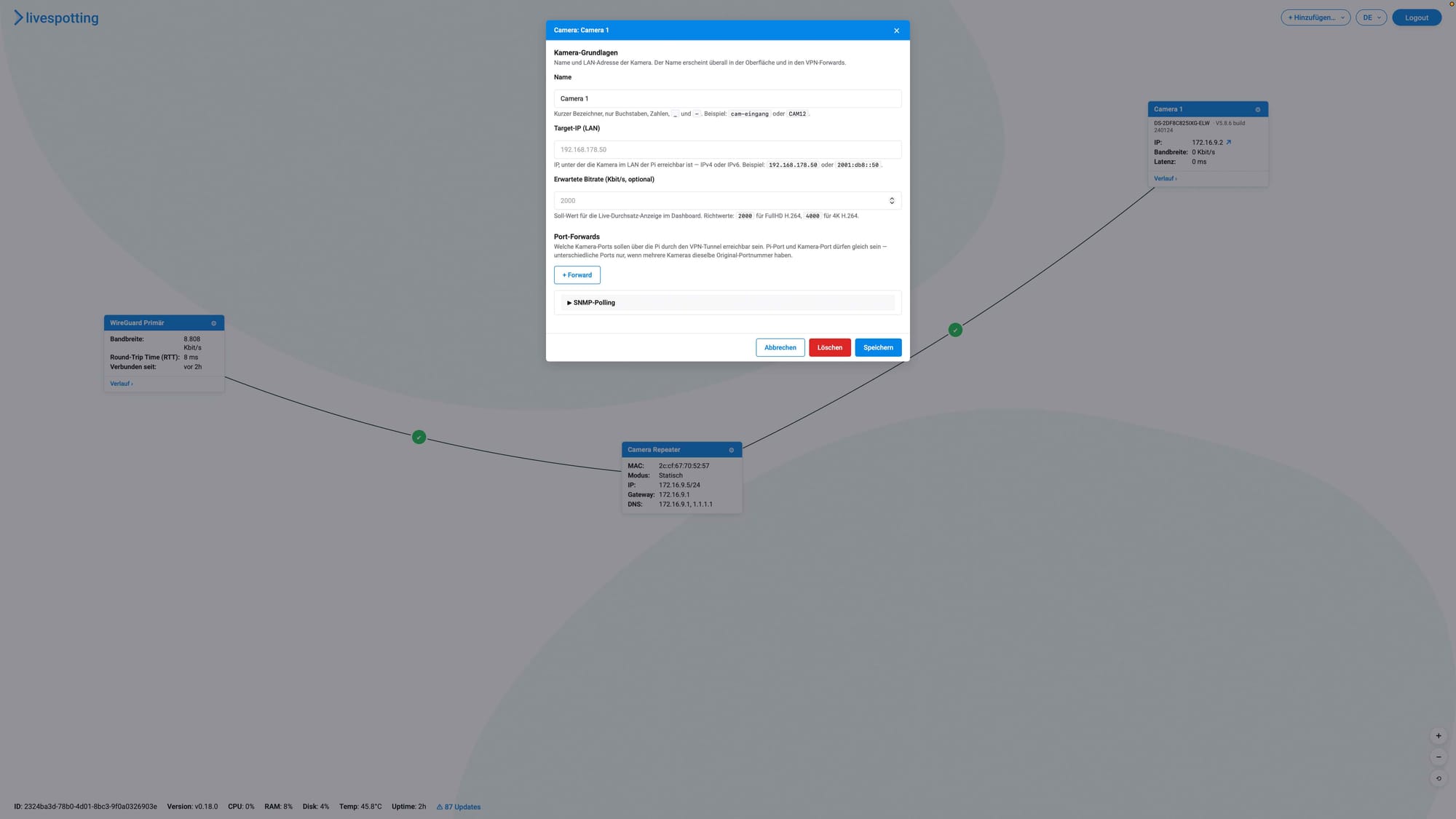Focus the Name input field

[x=727, y=99]
